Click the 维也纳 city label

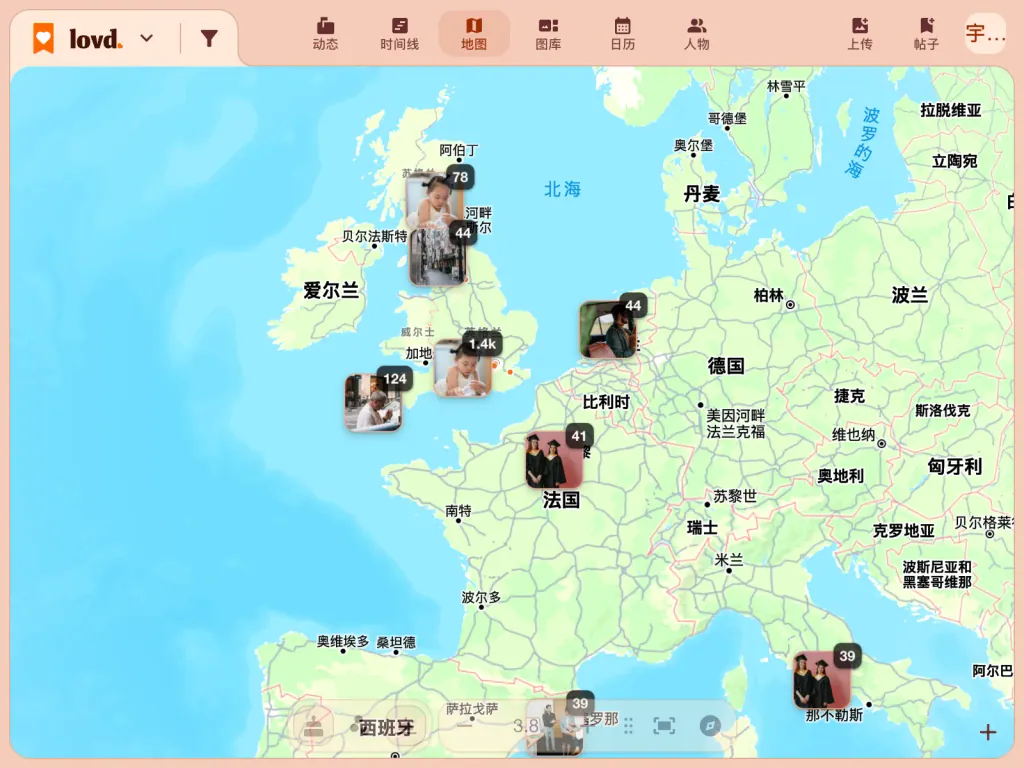[854, 434]
